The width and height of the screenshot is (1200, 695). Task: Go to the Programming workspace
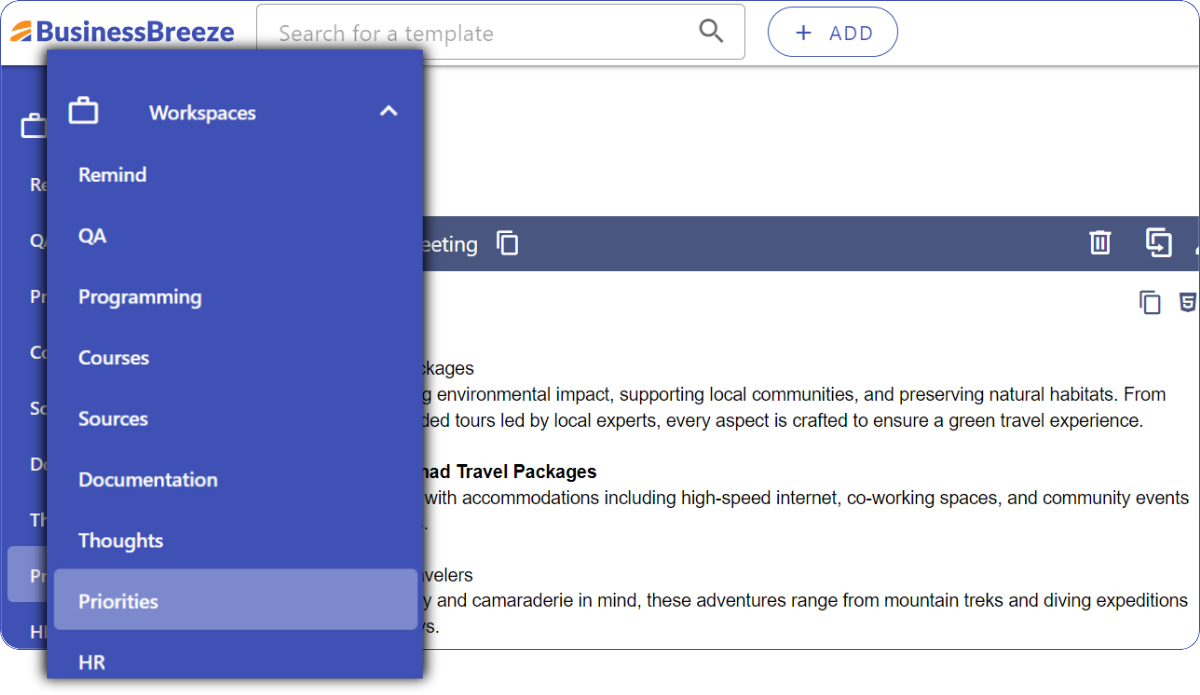140,297
